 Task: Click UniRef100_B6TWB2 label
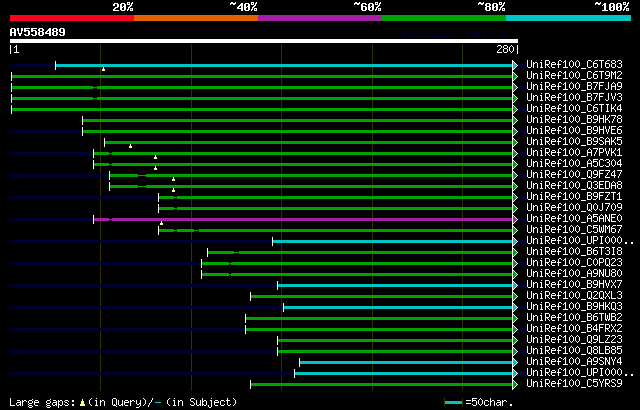tap(574, 318)
